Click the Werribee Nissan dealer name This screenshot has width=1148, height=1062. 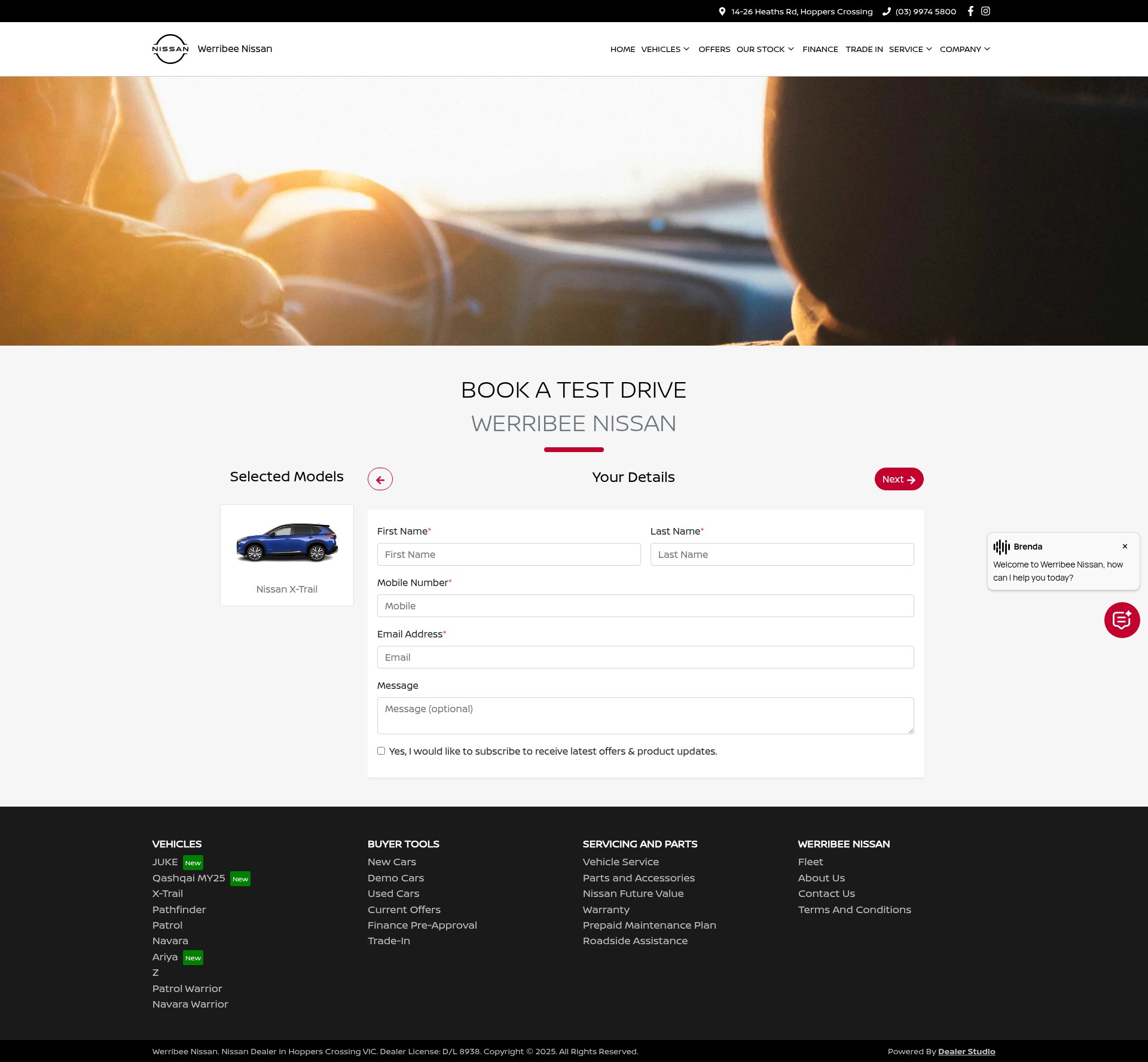pyautogui.click(x=234, y=49)
